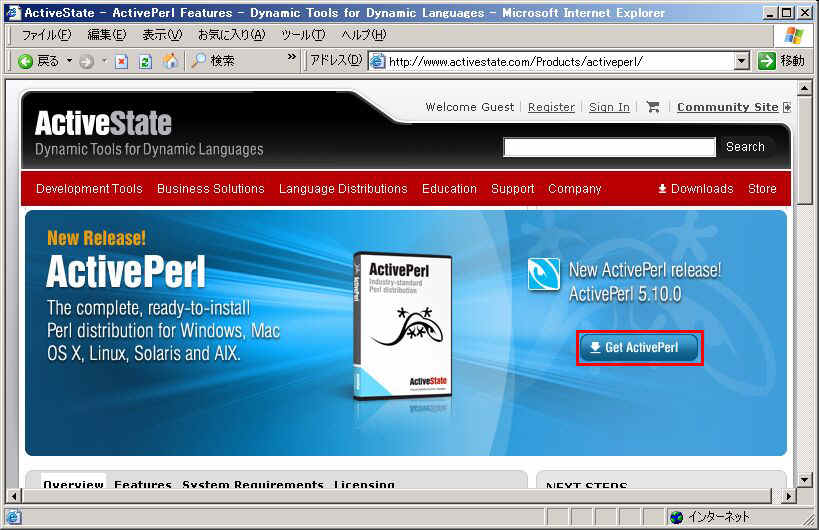Open the 編集(E) menu
Screen dimensions: 819x530
click(x=107, y=35)
